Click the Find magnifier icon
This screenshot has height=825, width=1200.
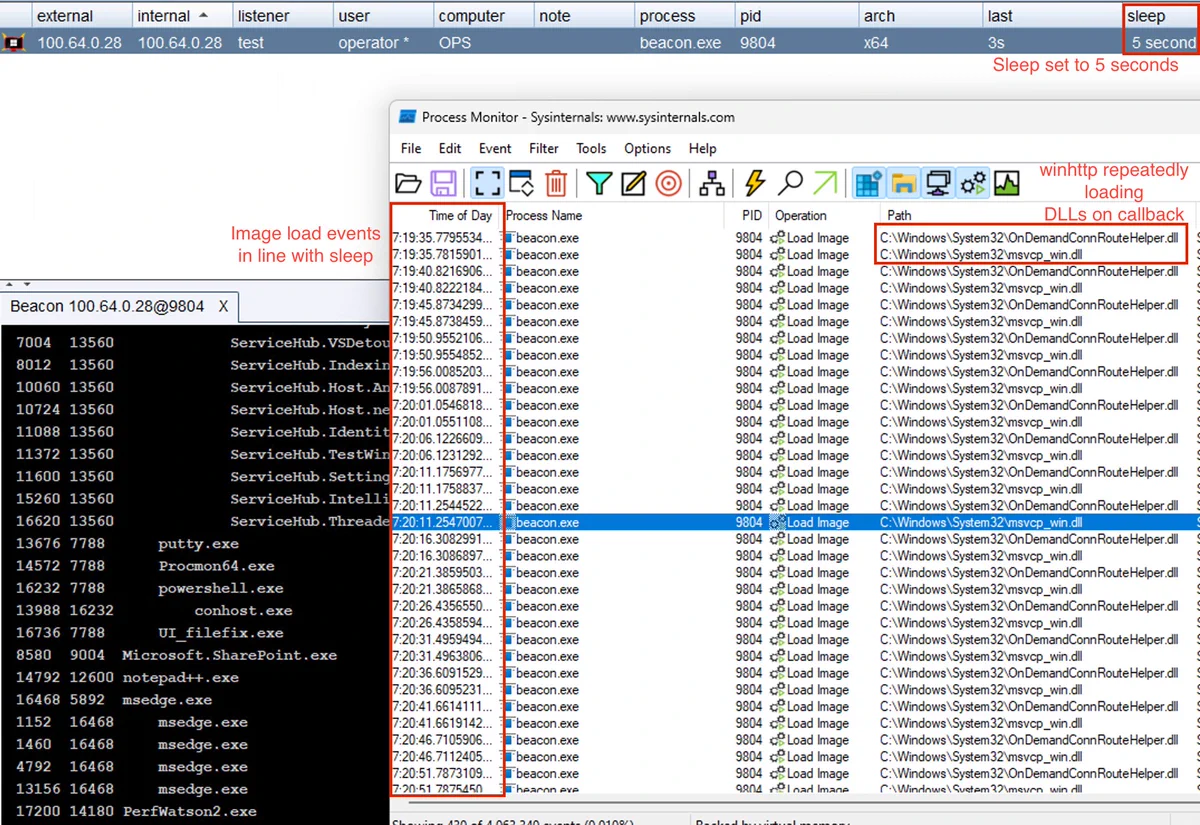click(x=790, y=183)
